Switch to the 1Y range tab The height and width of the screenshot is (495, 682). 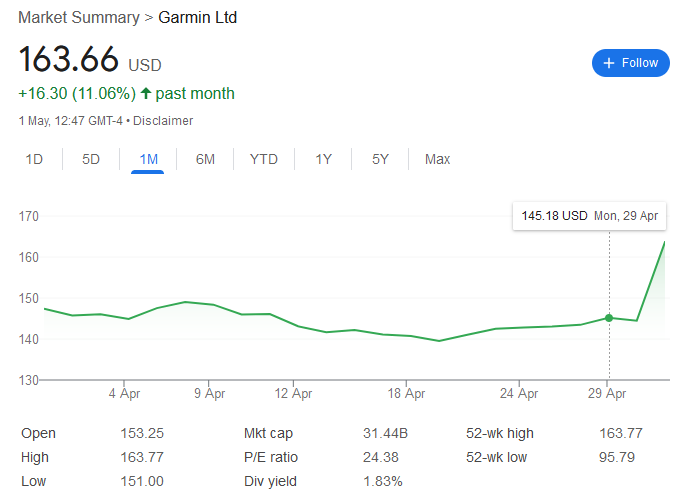point(323,159)
